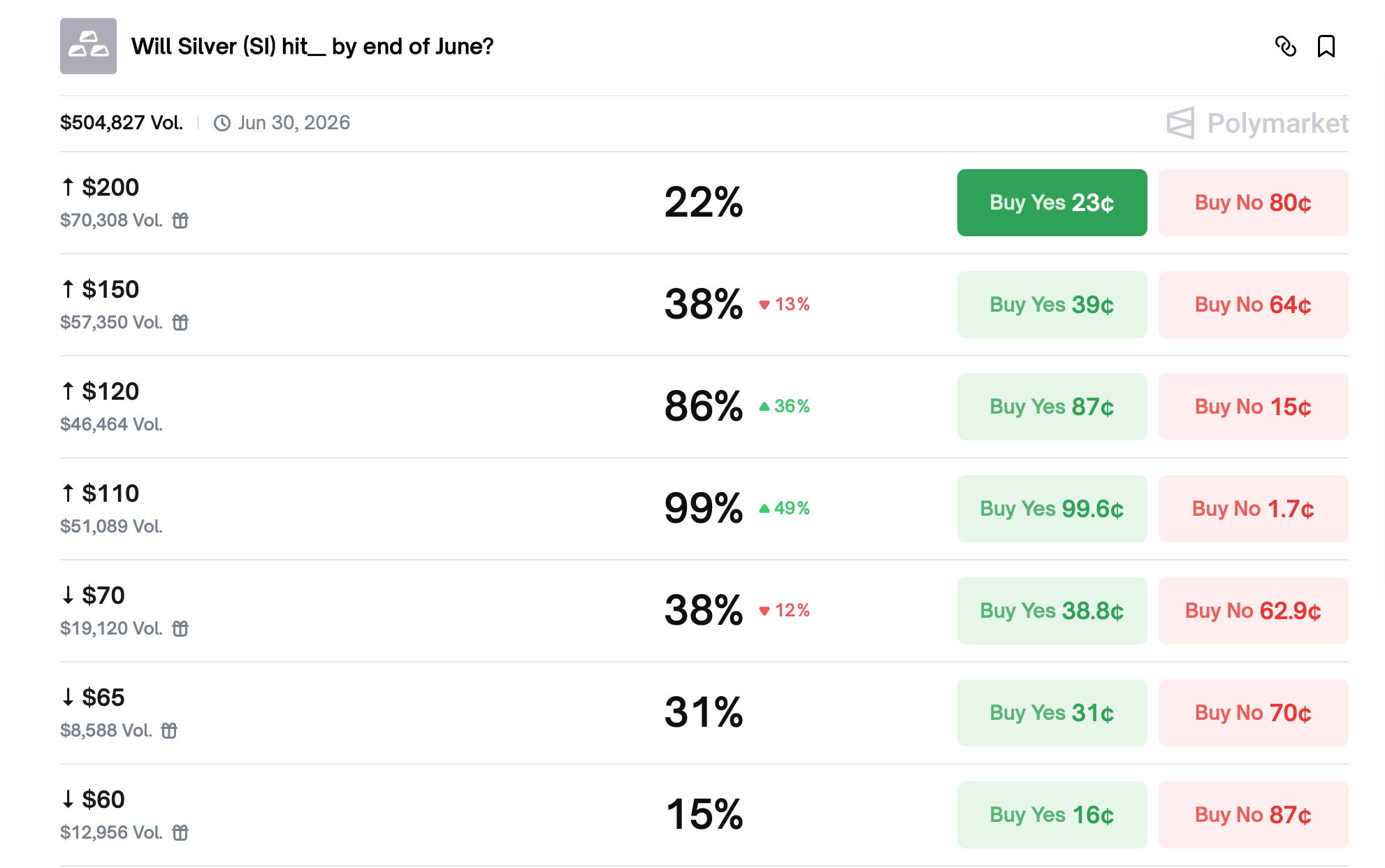Screen dimensions: 1385x868
Task: Click the gift icon beside the $65 outcome
Action: coord(170,730)
